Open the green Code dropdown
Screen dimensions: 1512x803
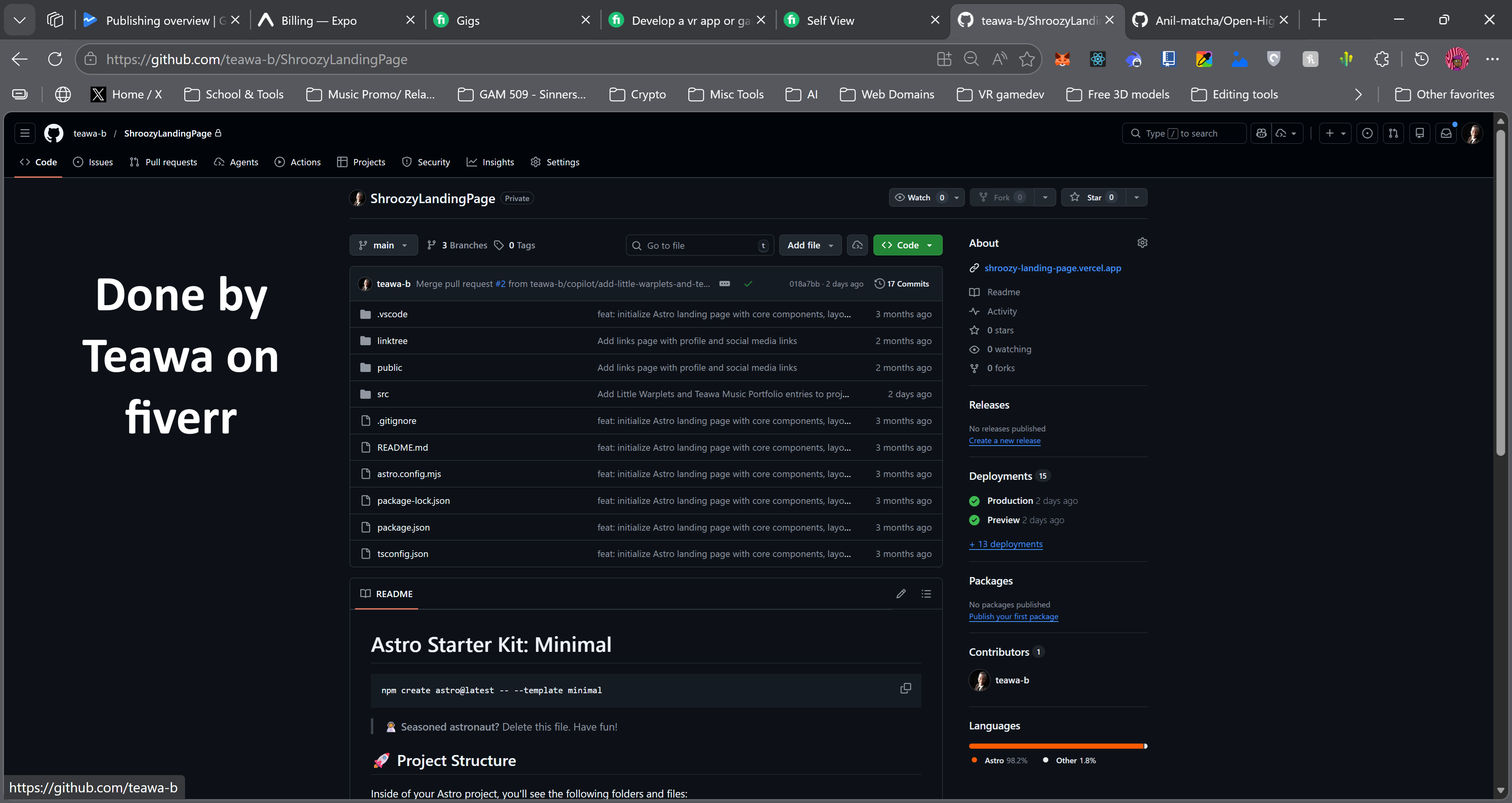[x=908, y=245]
